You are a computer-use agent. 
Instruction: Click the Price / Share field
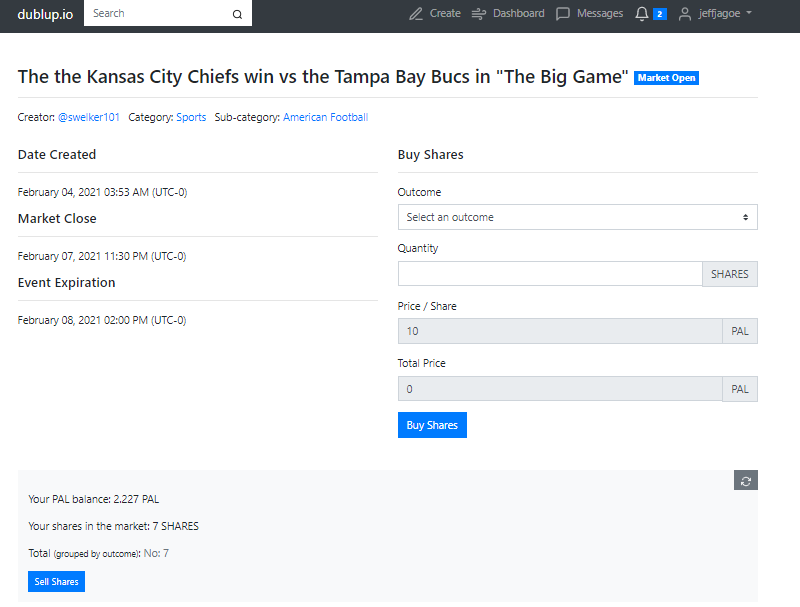pos(560,331)
